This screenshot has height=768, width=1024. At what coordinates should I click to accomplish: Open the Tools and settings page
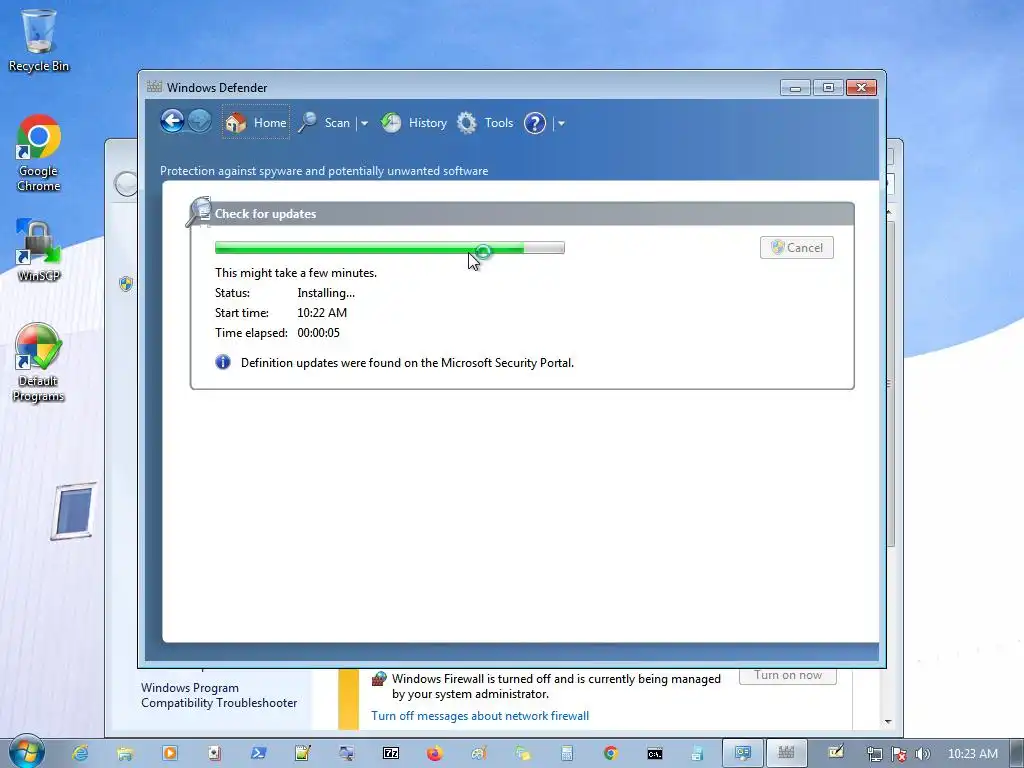click(485, 123)
